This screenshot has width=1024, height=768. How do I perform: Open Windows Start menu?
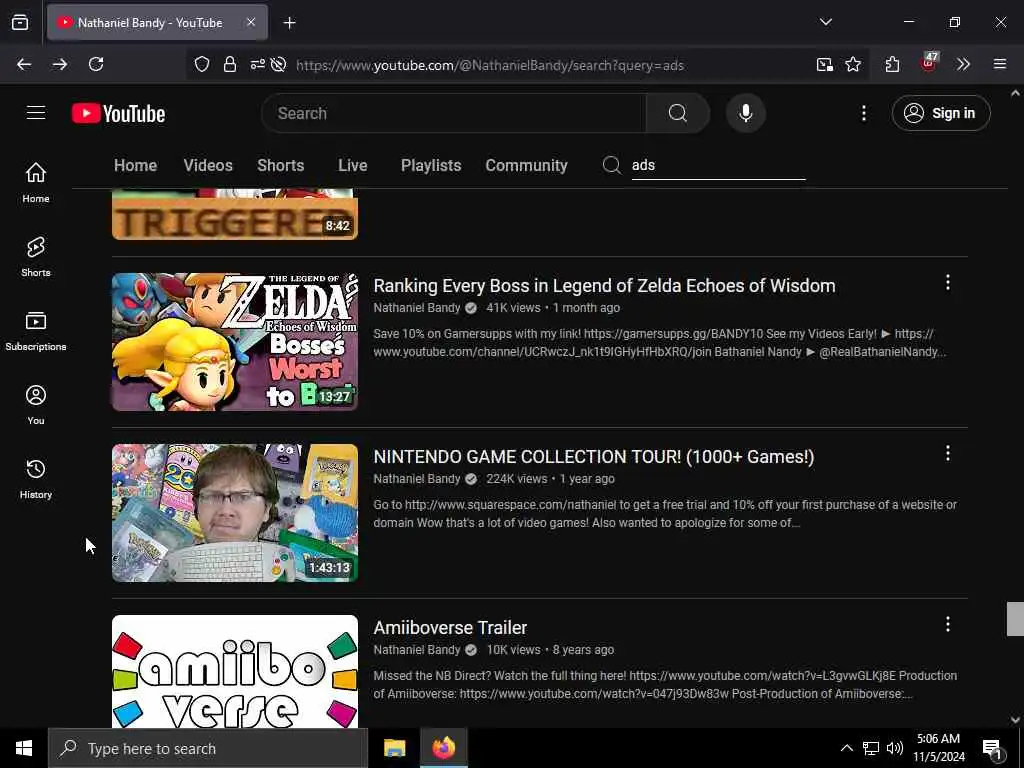(24, 748)
